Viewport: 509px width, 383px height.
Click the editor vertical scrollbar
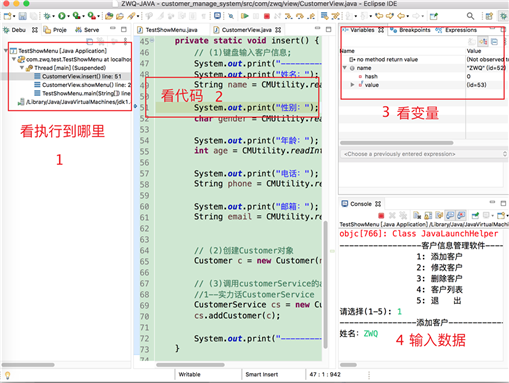click(326, 285)
